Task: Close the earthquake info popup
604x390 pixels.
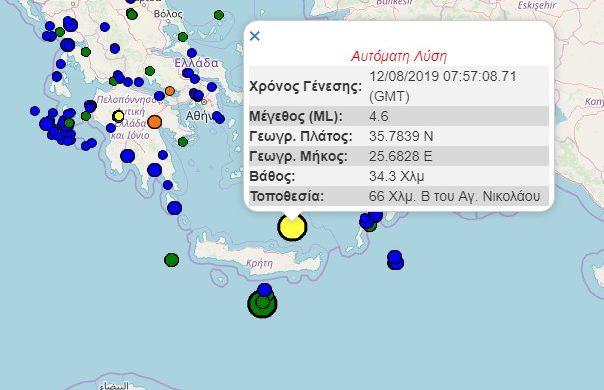Action: [255, 36]
